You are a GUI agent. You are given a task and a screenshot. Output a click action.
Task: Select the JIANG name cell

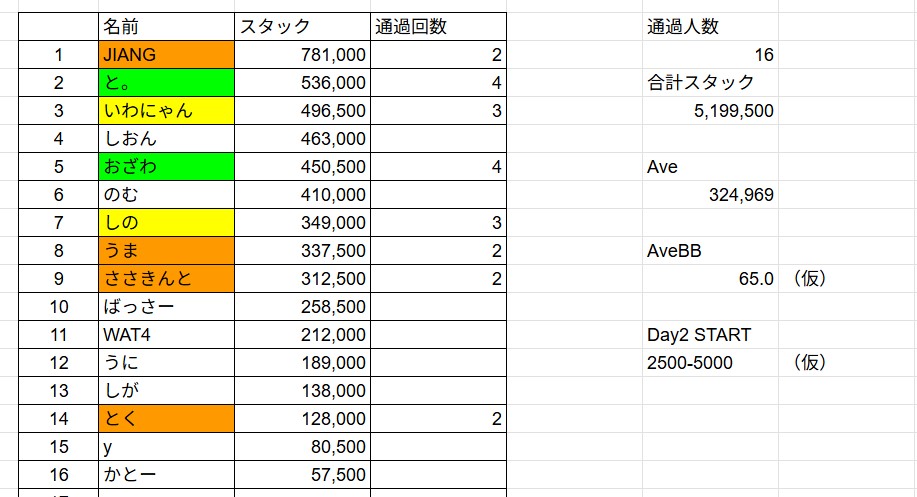166,55
